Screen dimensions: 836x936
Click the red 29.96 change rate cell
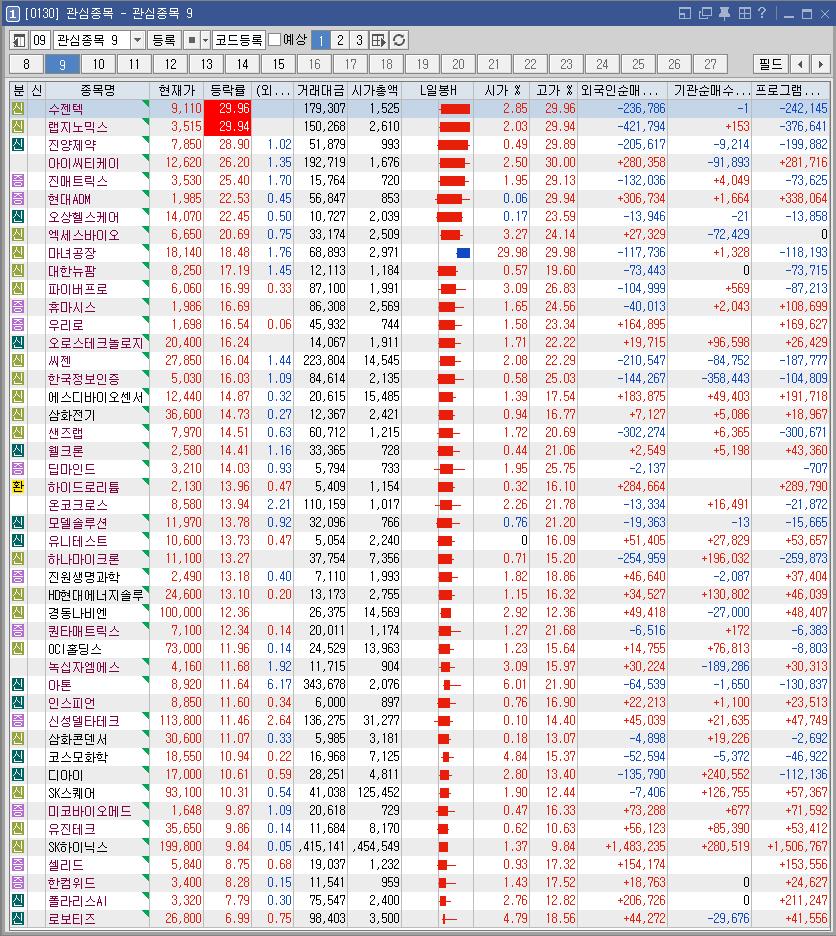pyautogui.click(x=228, y=109)
